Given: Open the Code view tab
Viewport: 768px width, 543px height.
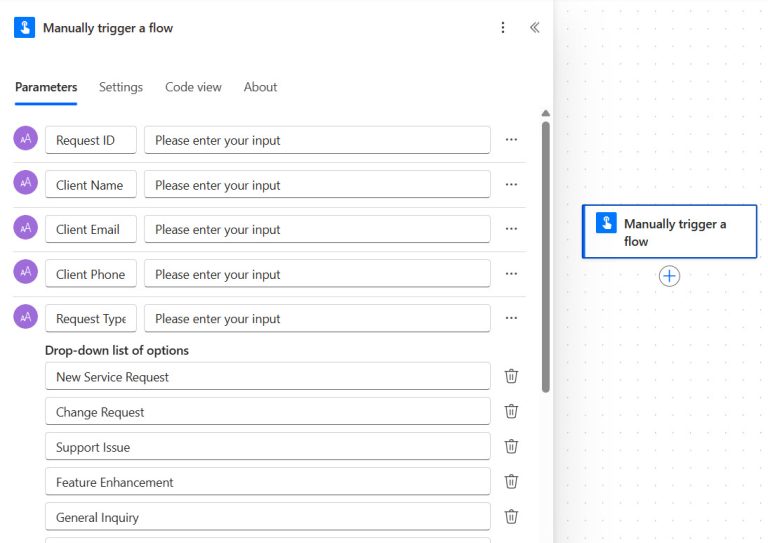Looking at the screenshot, I should (193, 87).
